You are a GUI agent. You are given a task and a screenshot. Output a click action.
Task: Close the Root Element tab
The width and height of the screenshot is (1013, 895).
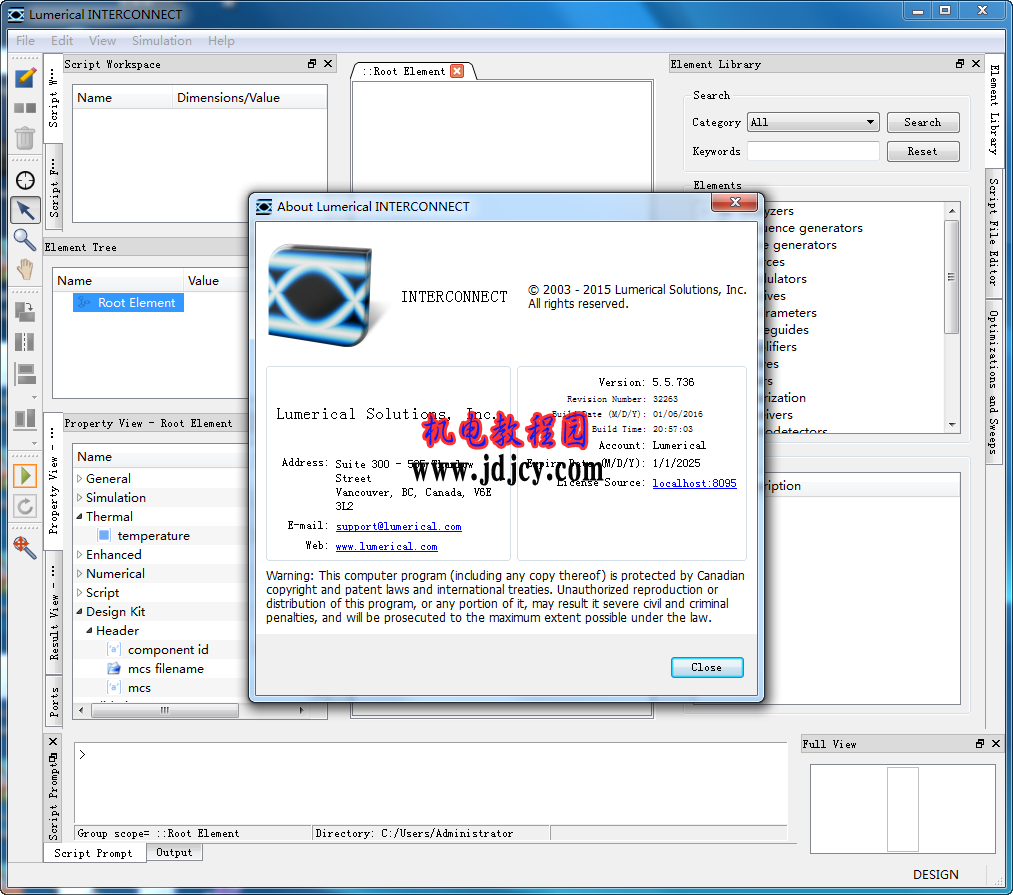point(457,71)
